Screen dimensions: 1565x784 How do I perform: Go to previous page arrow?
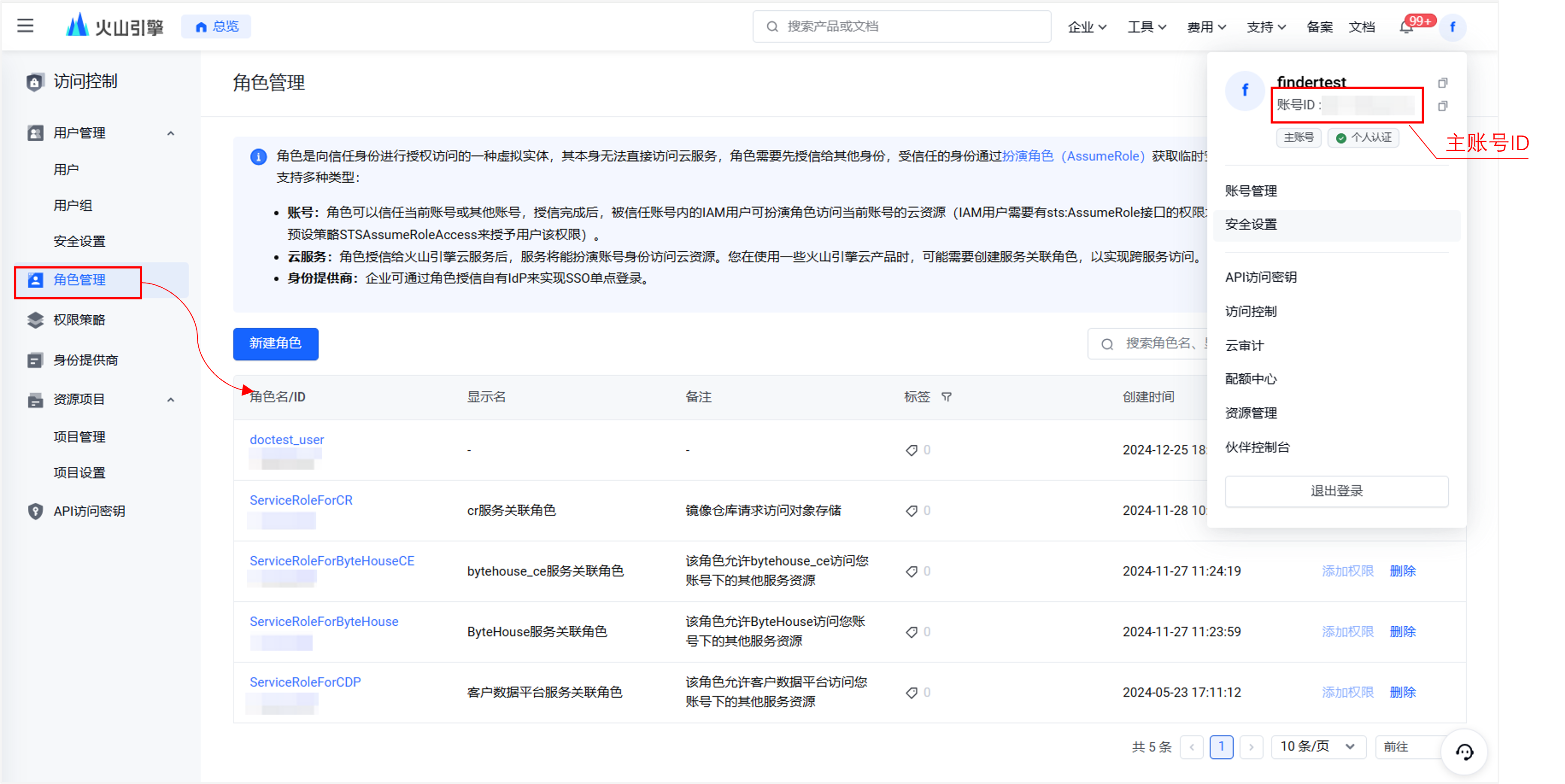click(1191, 747)
